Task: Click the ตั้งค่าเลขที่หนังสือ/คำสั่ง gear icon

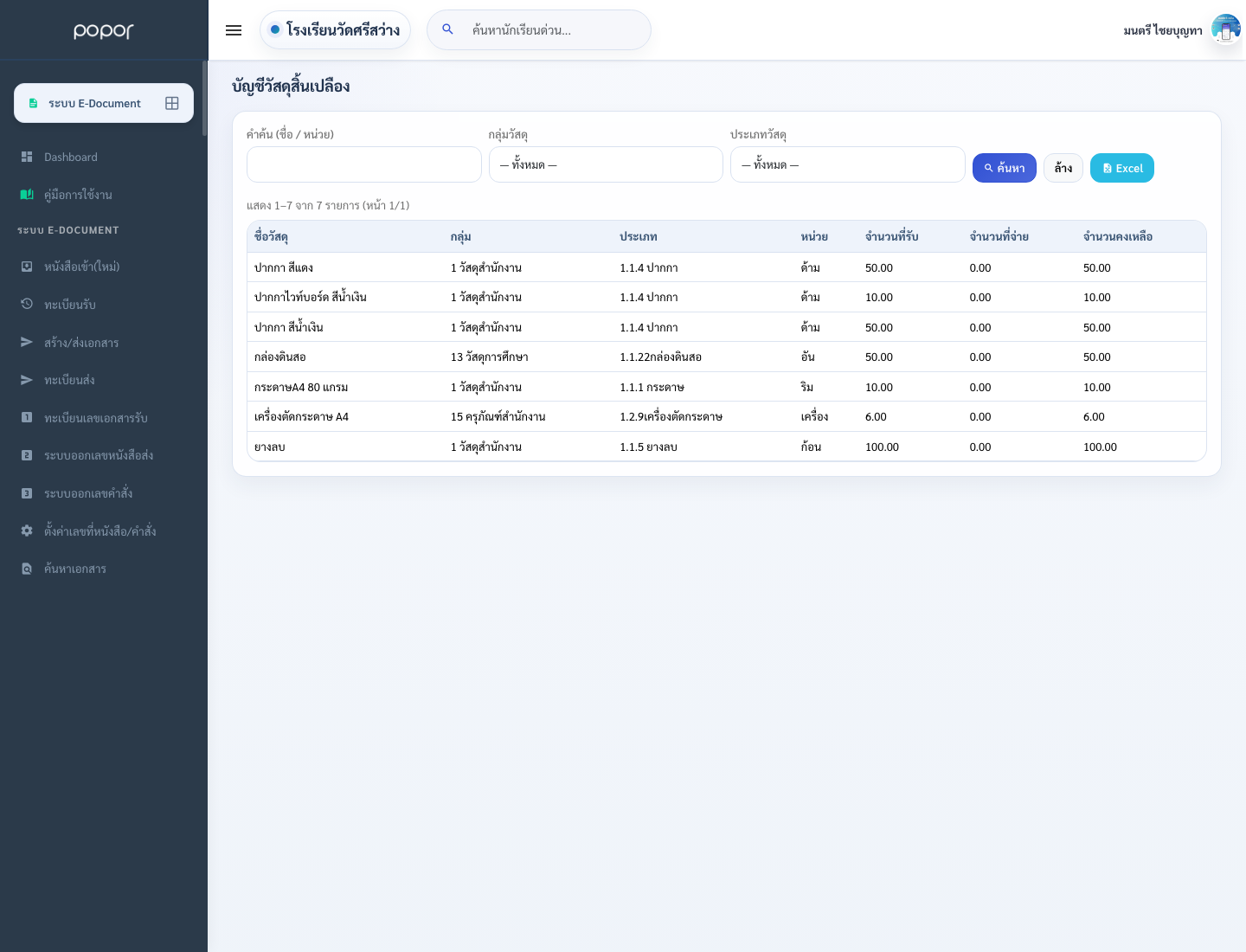Action: point(27,531)
